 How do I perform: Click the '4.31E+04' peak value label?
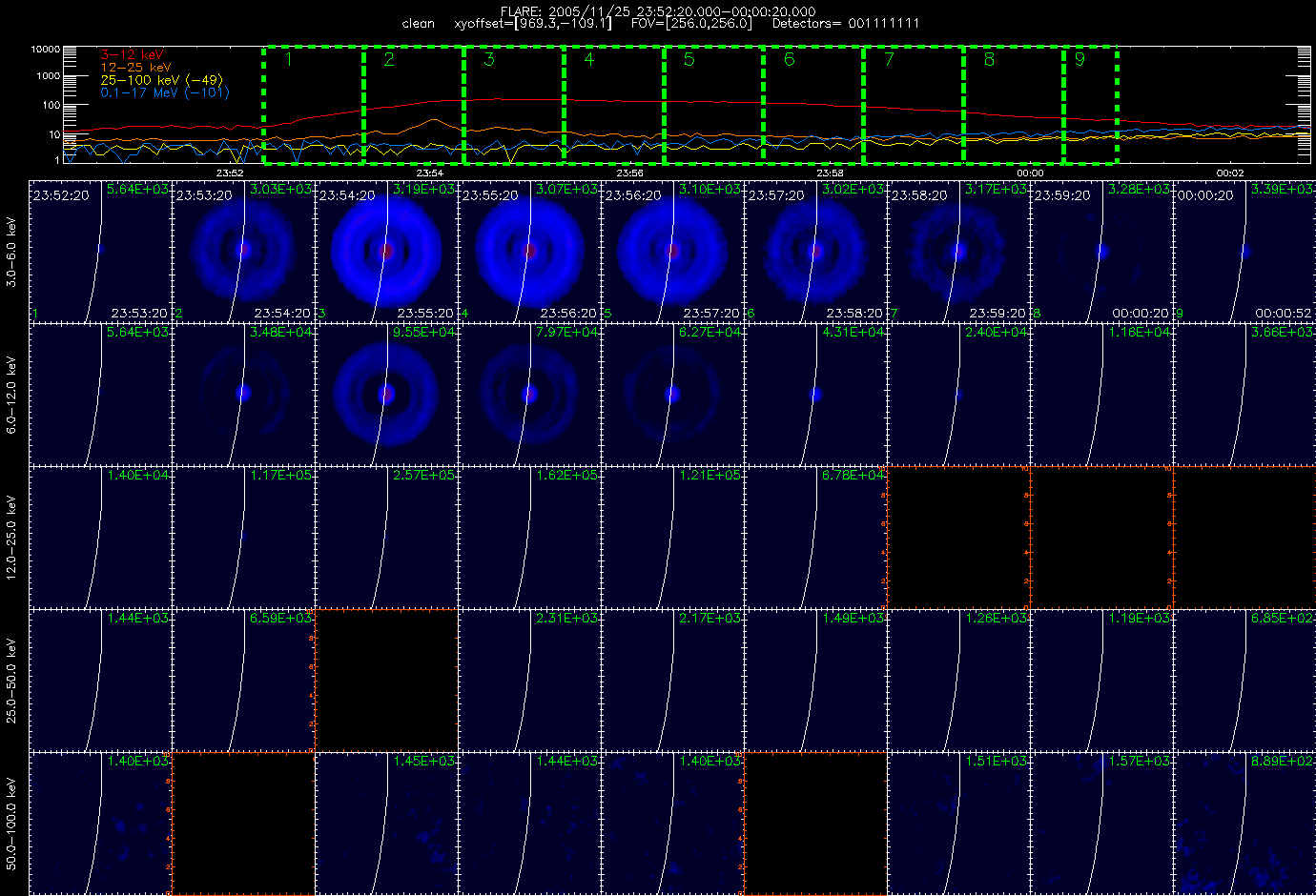click(x=853, y=333)
